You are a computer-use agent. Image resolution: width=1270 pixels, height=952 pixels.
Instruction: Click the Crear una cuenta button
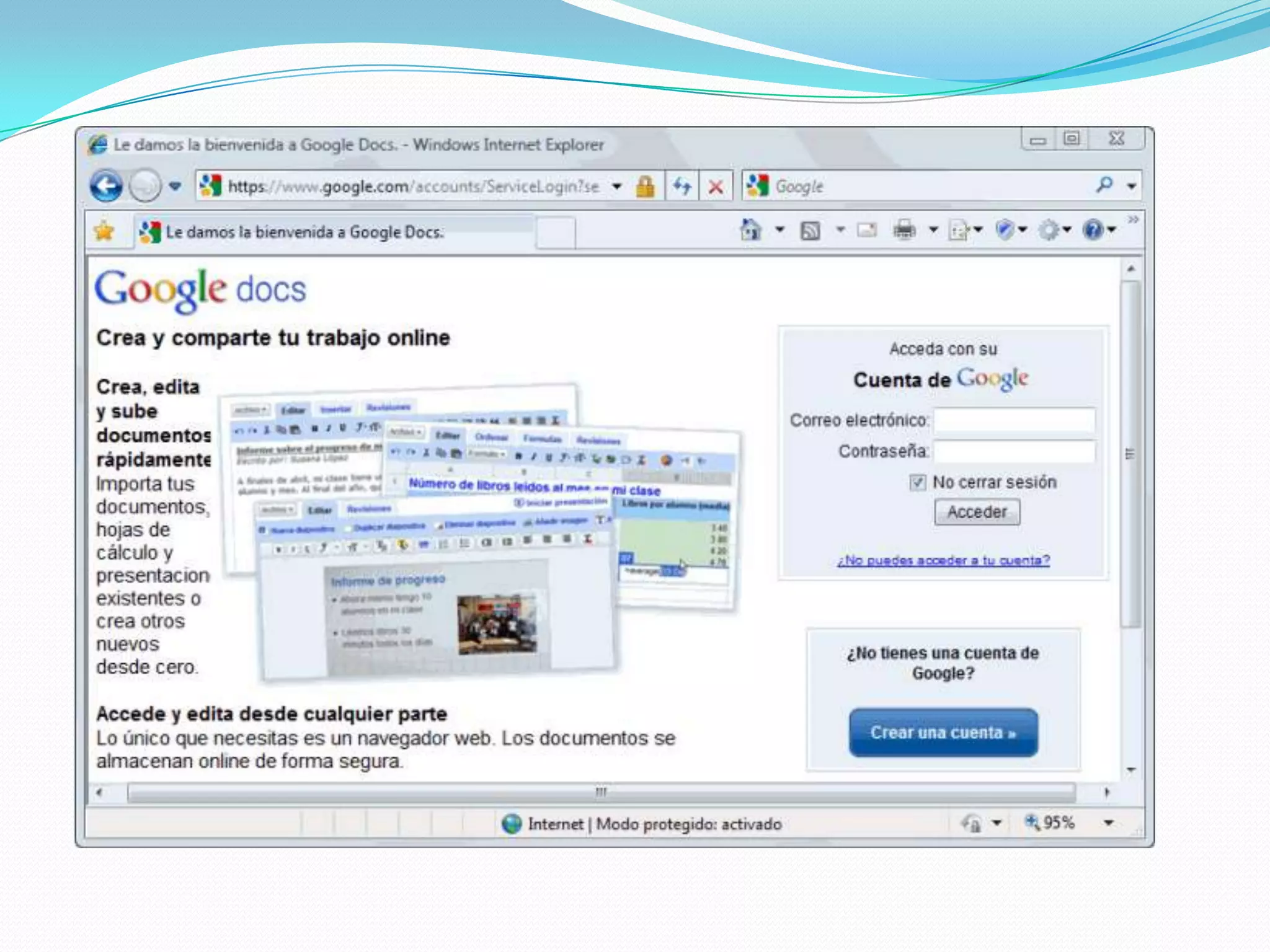click(x=943, y=733)
